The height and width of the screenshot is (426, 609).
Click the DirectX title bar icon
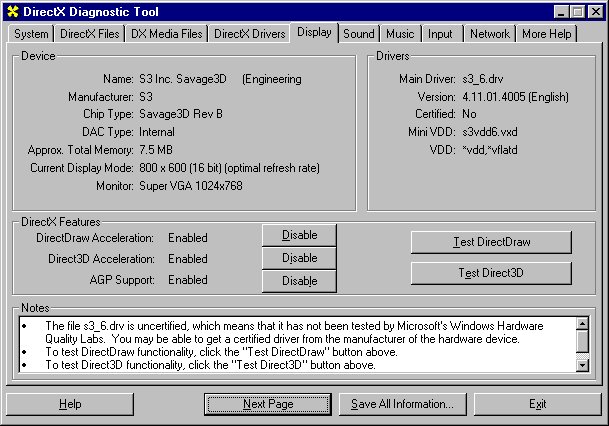coord(13,12)
